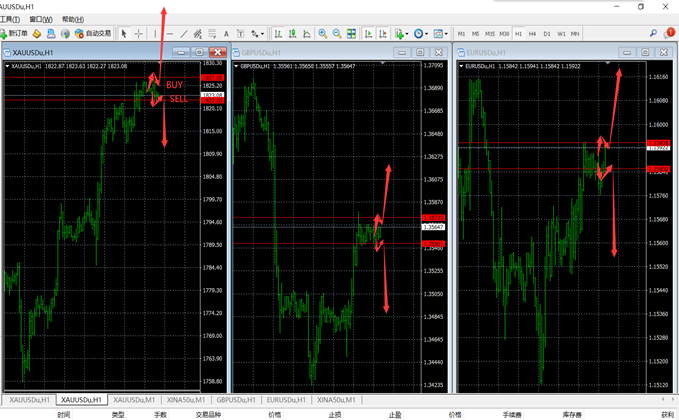Image resolution: width=679 pixels, height=420 pixels.
Task: Toggle the AutoTrading (自动交易) button
Action: 93,33
